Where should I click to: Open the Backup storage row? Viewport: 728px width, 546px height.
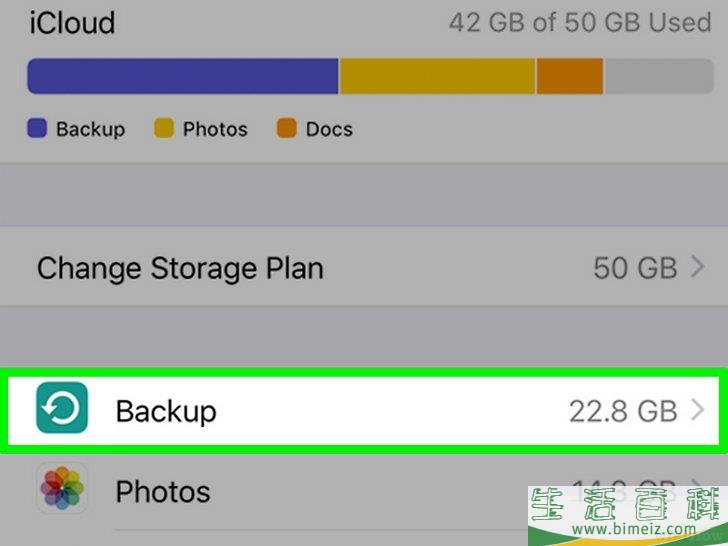point(364,410)
